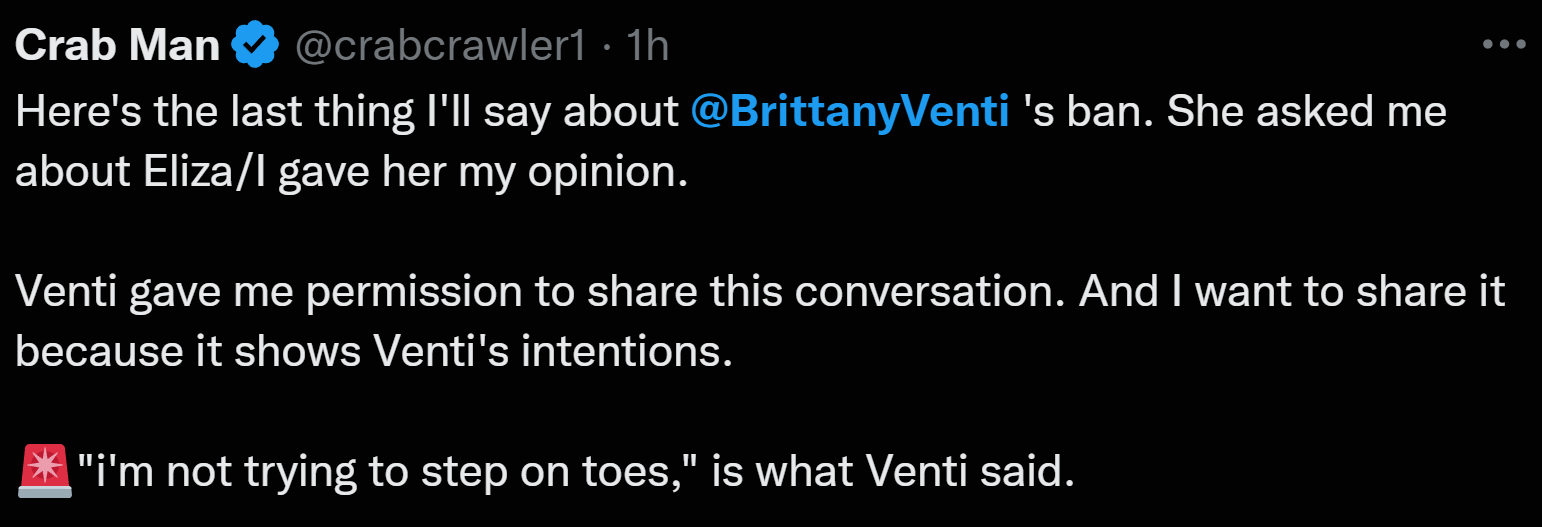
Task: Click the dot separator before the timestamp
Action: pos(606,48)
